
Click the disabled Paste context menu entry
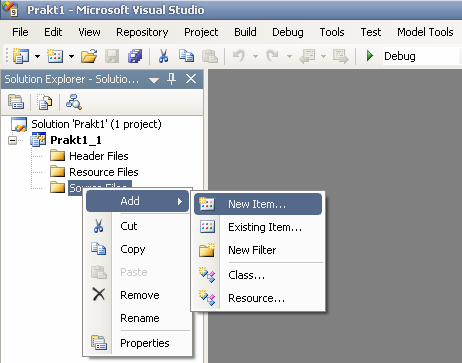[x=137, y=272]
